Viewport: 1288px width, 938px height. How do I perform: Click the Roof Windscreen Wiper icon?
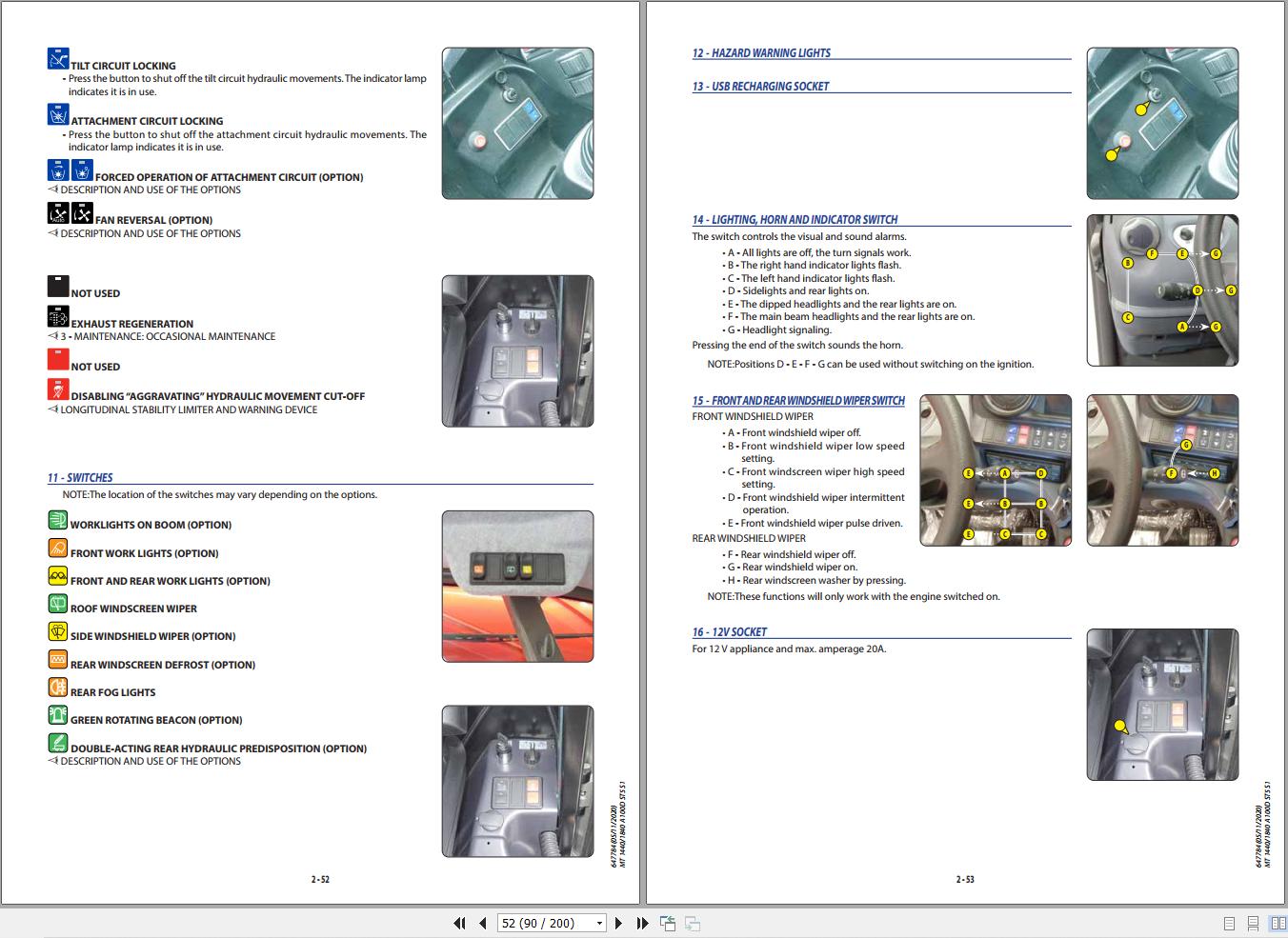click(x=58, y=604)
